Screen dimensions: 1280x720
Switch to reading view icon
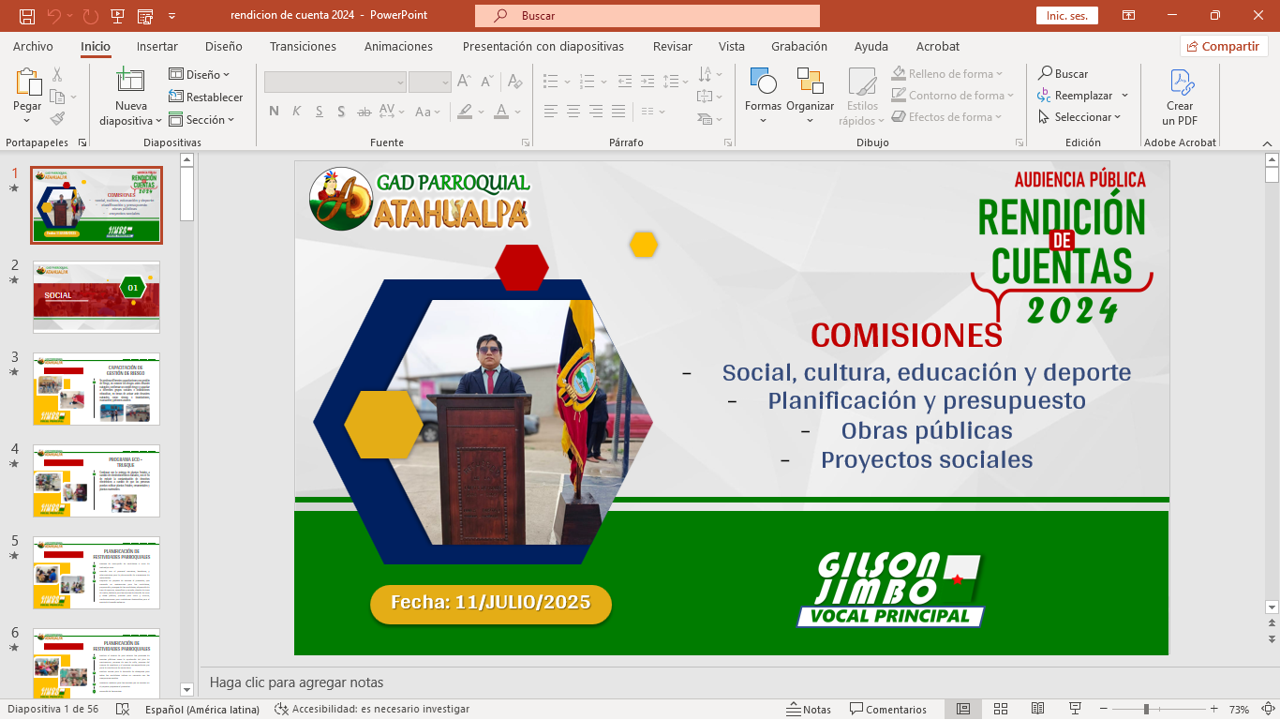1037,709
